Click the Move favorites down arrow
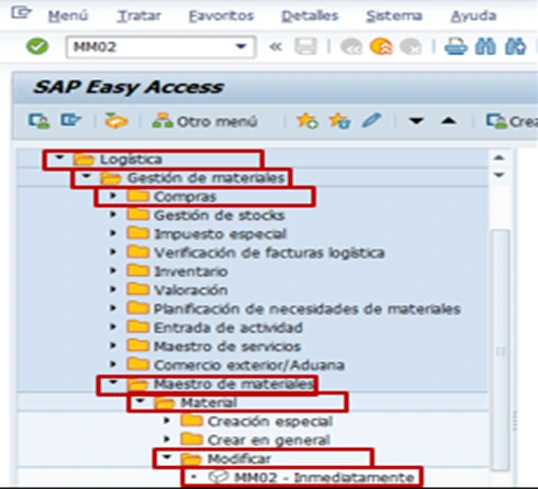538x489 pixels. [416, 121]
